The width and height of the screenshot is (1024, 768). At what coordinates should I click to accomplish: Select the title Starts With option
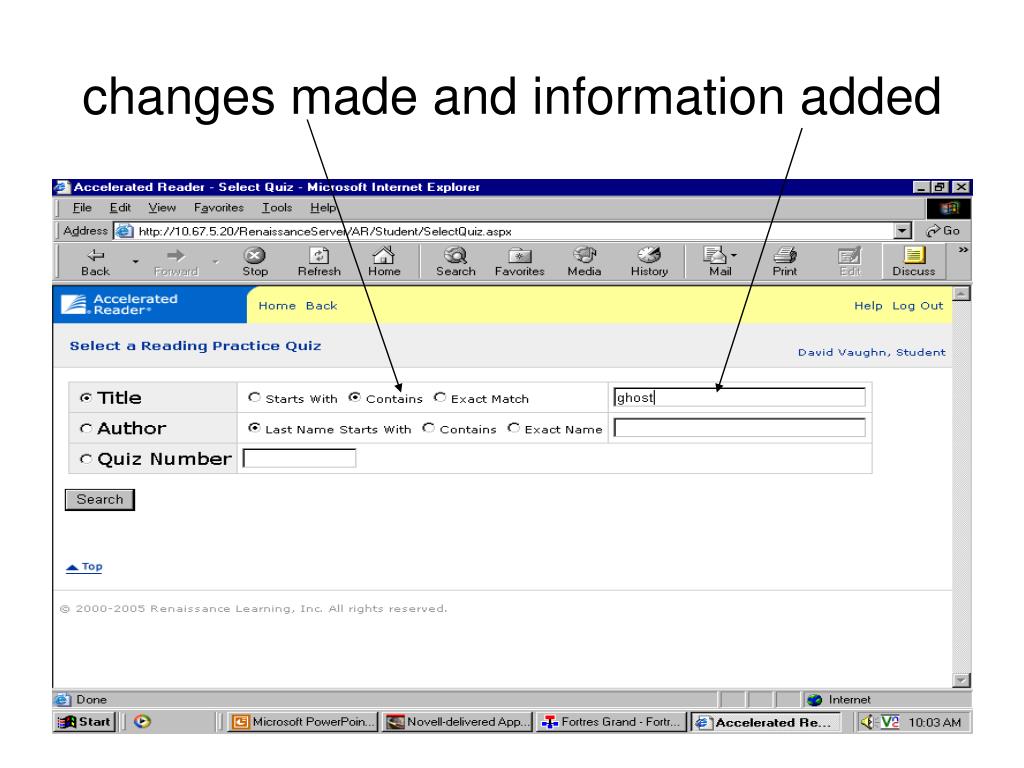coord(255,397)
